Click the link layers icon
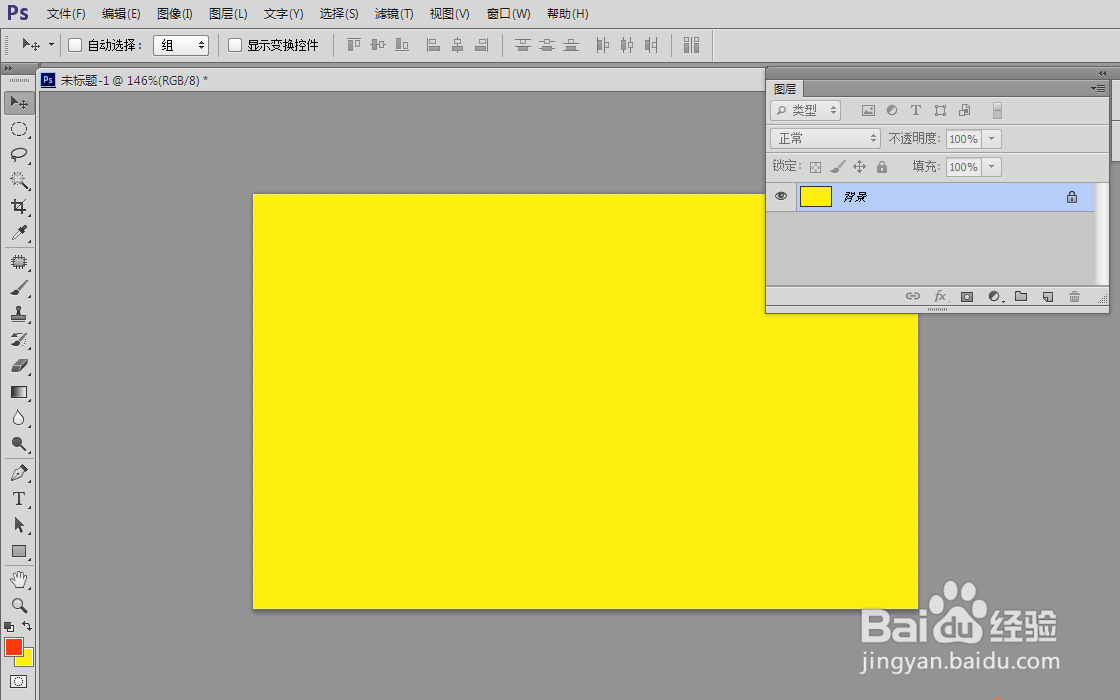The width and height of the screenshot is (1120, 700). 912,296
